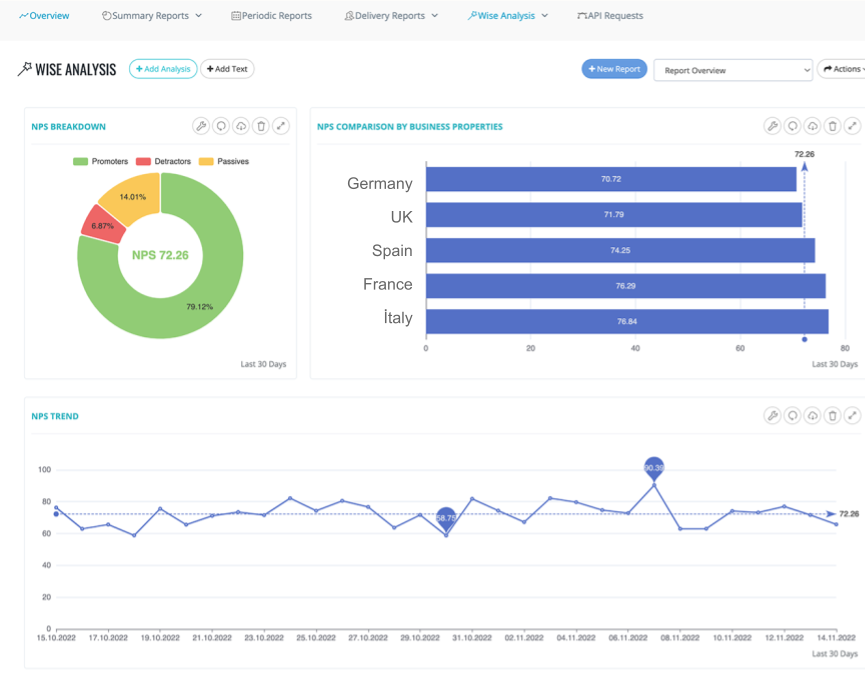The width and height of the screenshot is (865, 678).
Task: Toggle Promoters in the NPS Breakdown legend
Action: pyautogui.click(x=103, y=161)
